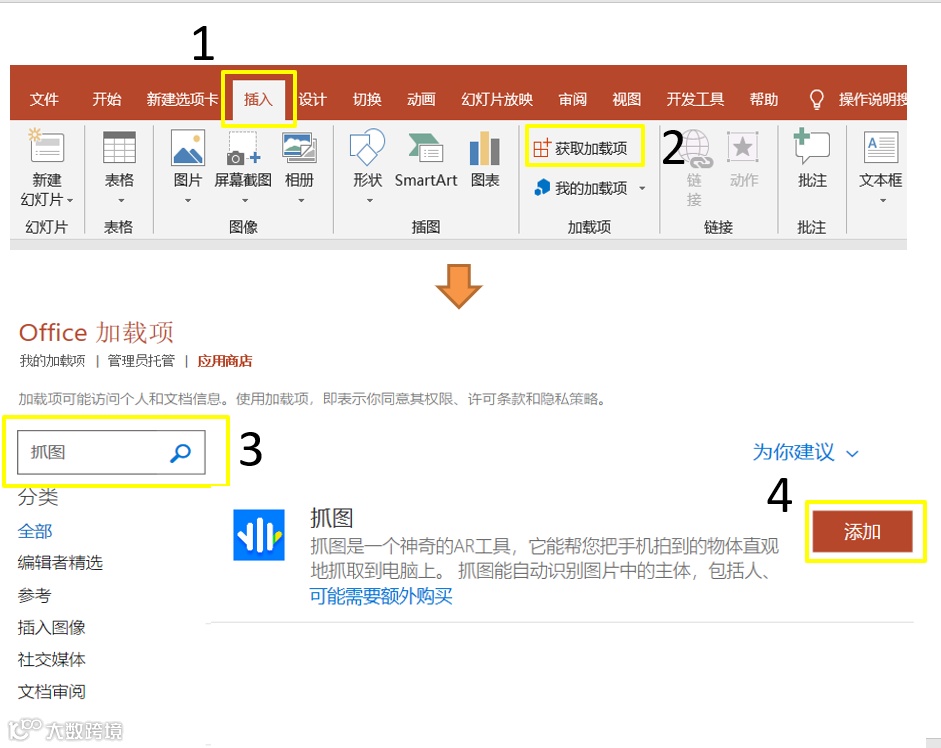Open the 应用商店 tab
Image resolution: width=941 pixels, height=748 pixels.
tap(224, 361)
